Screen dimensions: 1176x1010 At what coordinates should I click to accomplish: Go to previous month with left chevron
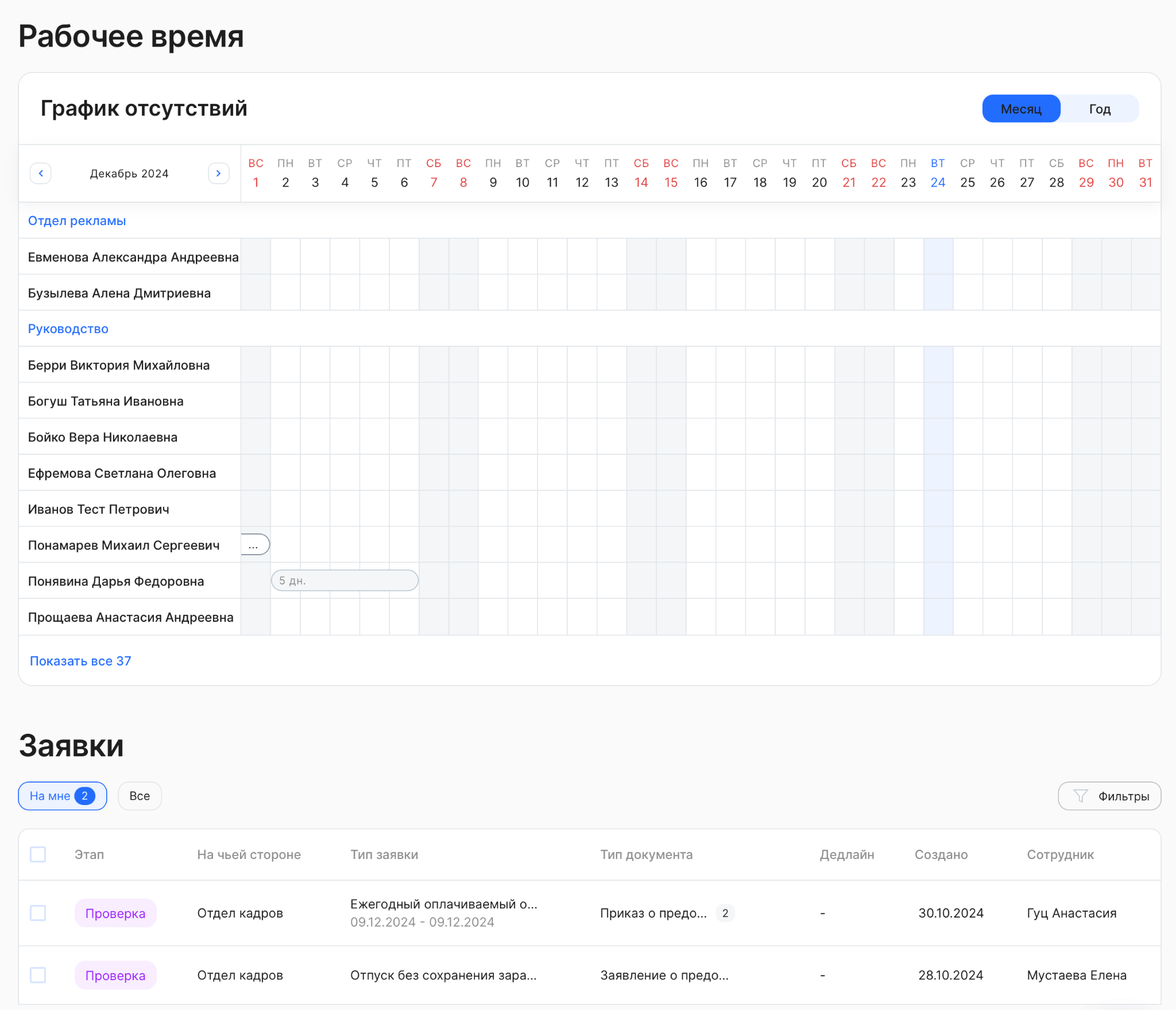pos(41,173)
